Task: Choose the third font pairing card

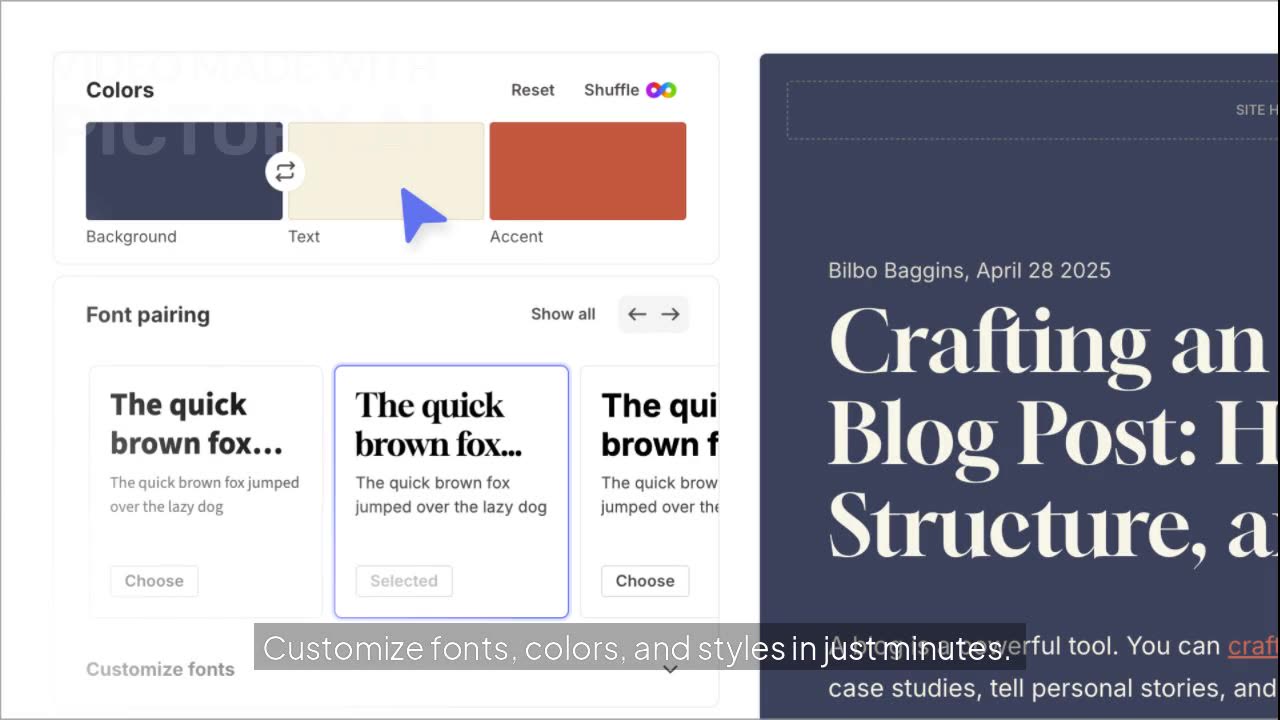Action: [x=645, y=581]
